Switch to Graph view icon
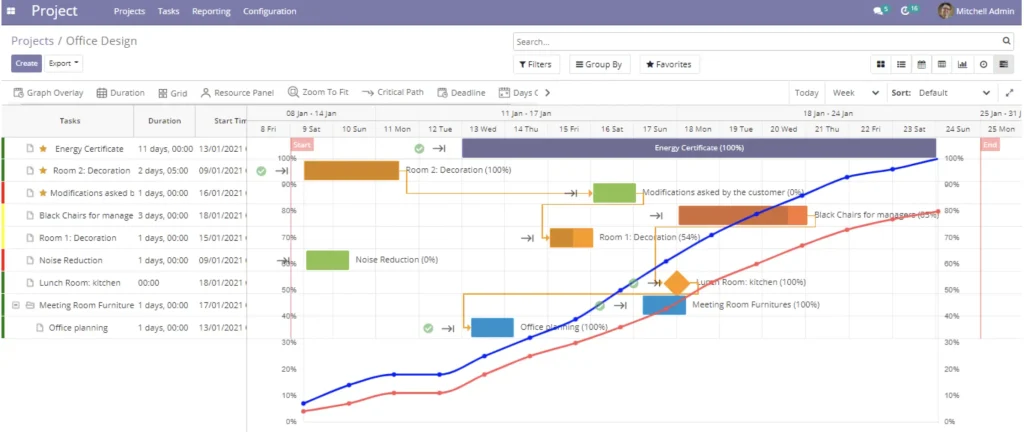Image resolution: width=1024 pixels, height=432 pixels. click(x=962, y=64)
